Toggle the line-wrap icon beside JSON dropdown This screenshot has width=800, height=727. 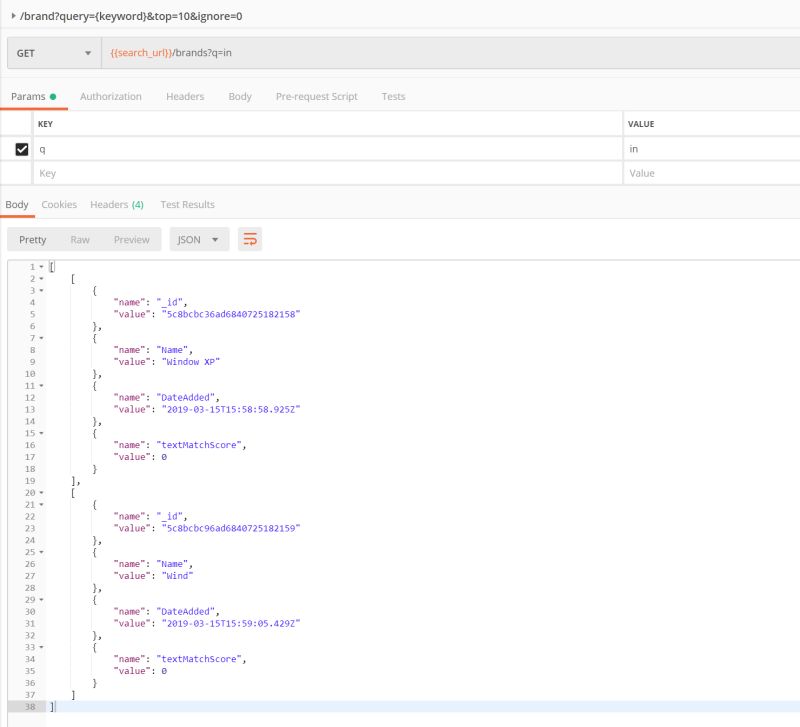[x=250, y=239]
